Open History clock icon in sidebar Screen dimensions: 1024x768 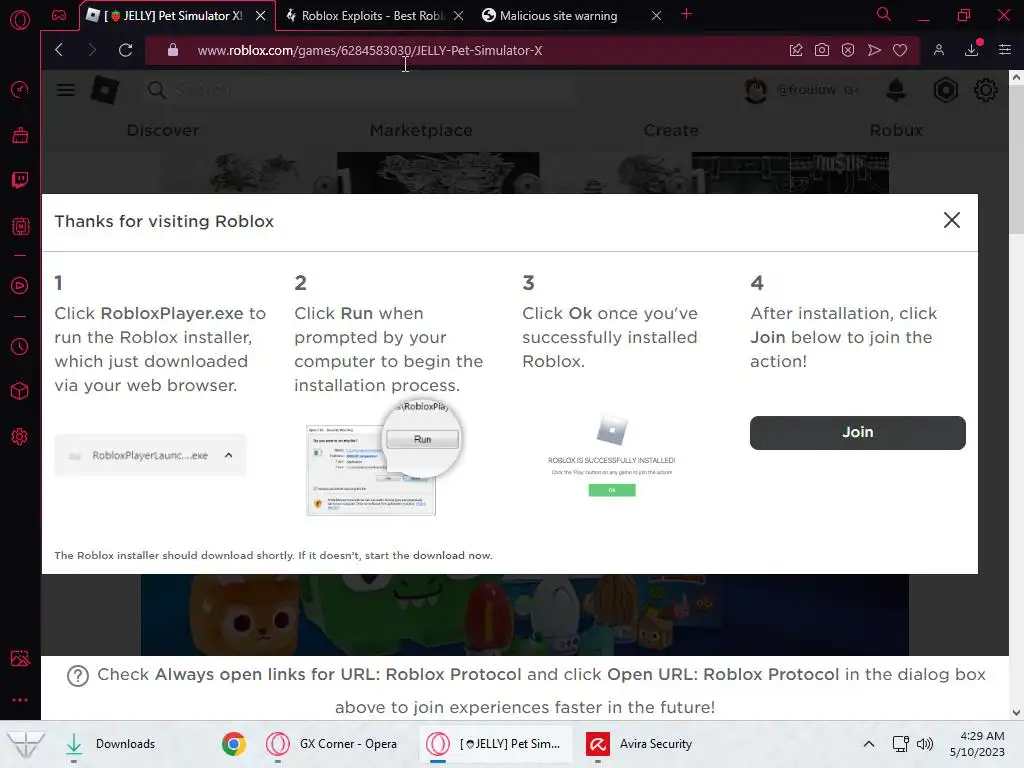pyautogui.click(x=20, y=346)
